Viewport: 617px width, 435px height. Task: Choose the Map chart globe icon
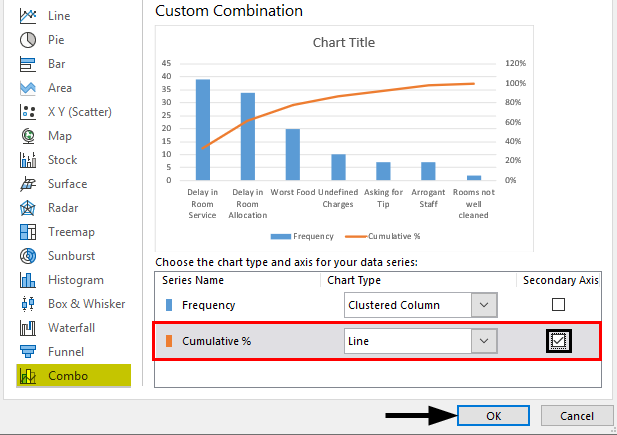coord(28,136)
